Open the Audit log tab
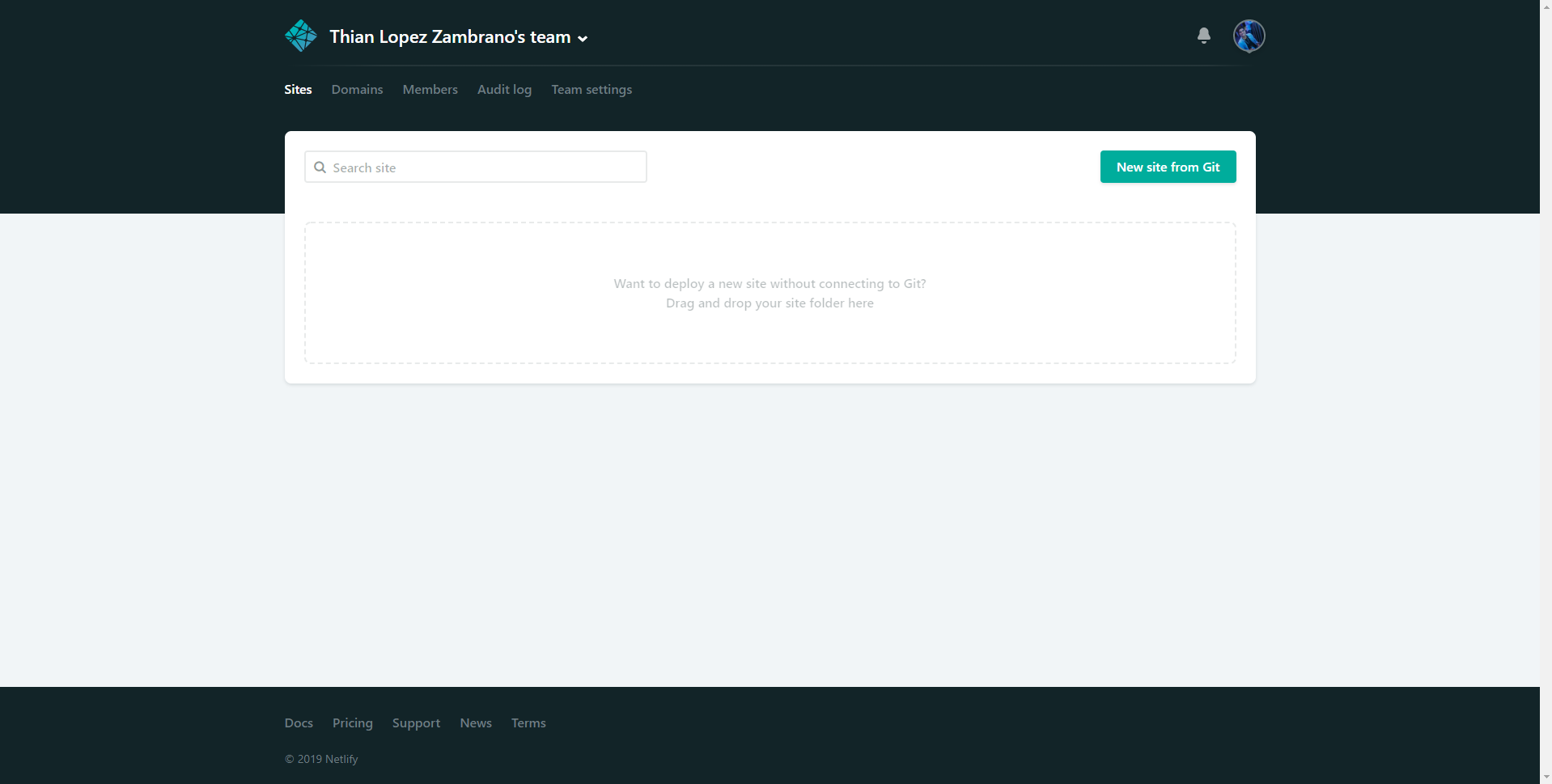Screen dimensions: 1552x784 [504, 89]
